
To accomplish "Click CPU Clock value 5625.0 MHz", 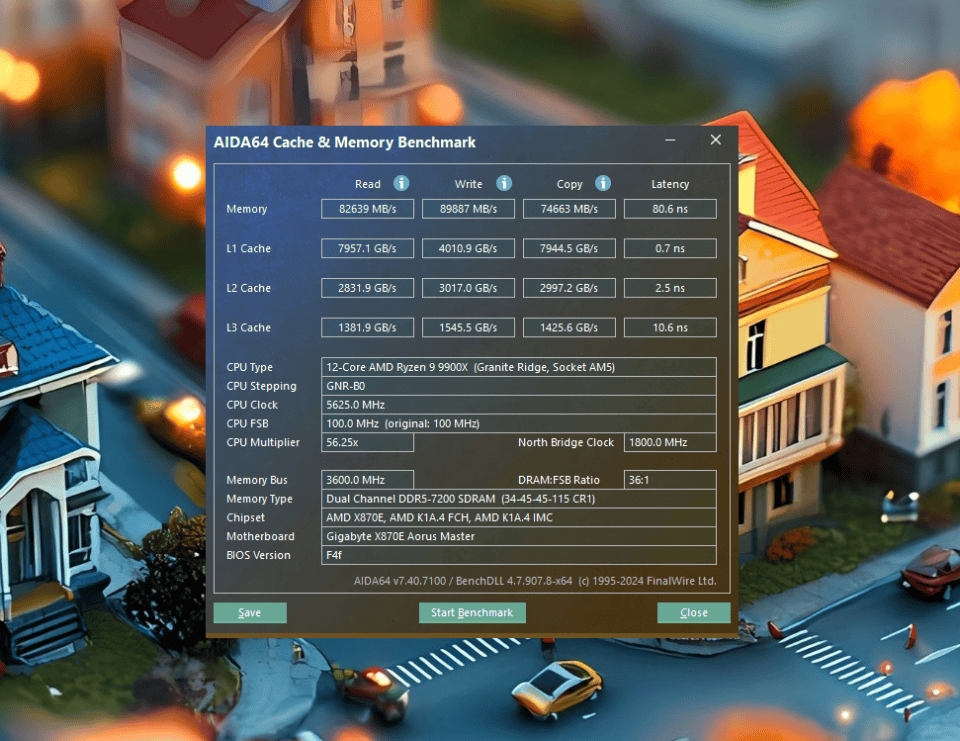I will pos(519,405).
